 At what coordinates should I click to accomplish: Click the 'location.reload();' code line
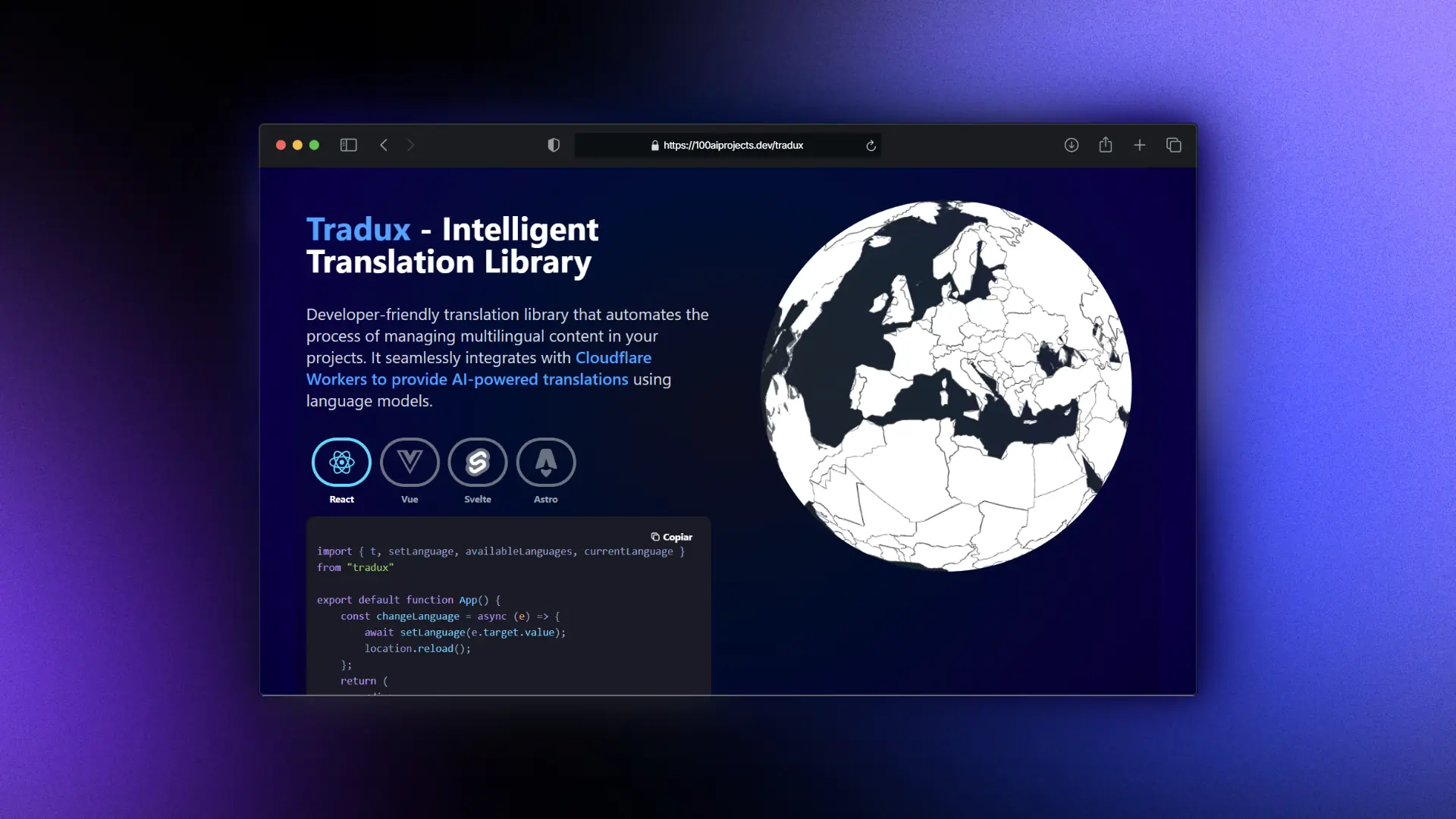coord(418,648)
